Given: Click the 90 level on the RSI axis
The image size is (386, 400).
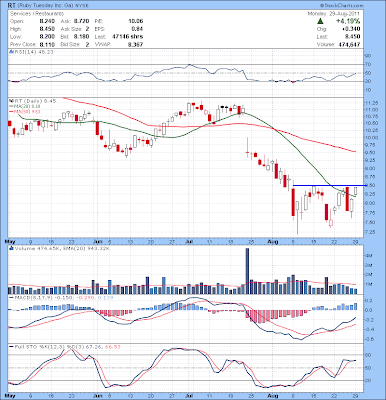Looking at the screenshot, I should [x=368, y=56].
